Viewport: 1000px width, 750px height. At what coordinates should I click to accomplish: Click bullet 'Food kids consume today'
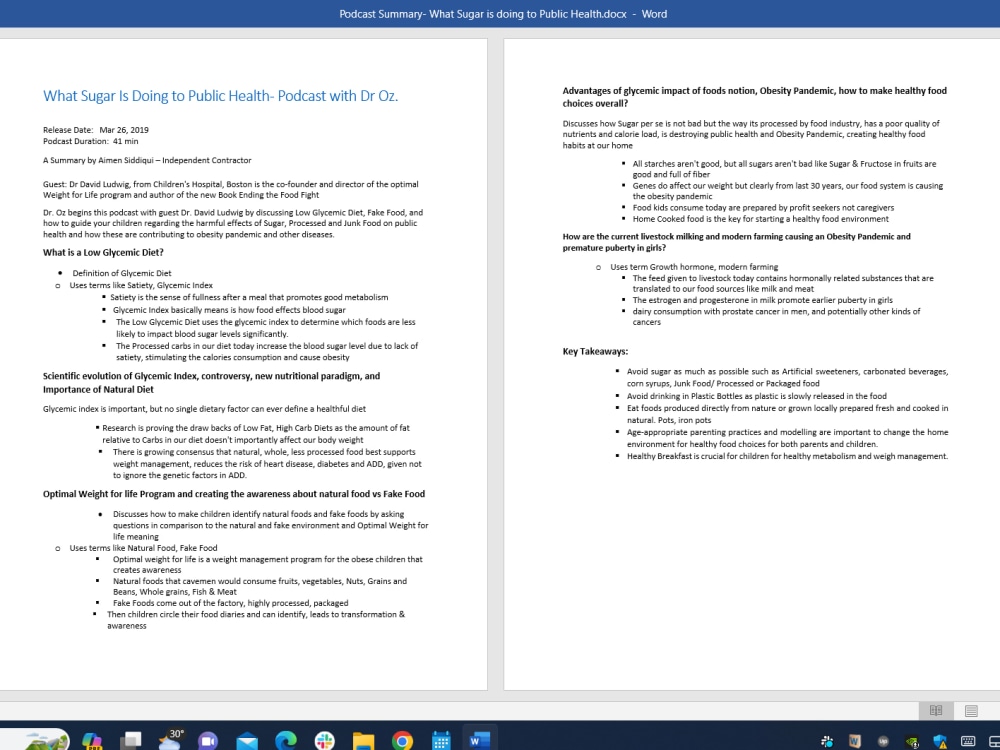(763, 207)
